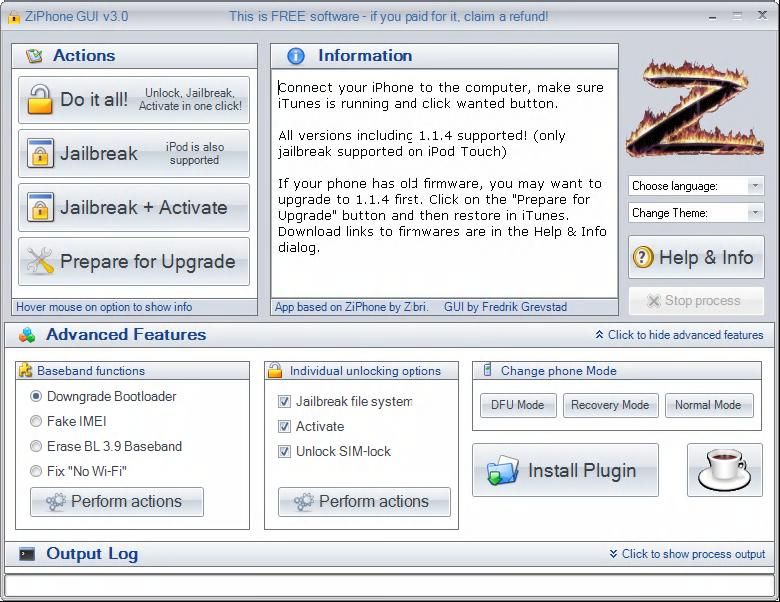Open the Change Theme dropdown
This screenshot has height=602, width=780.
696,213
